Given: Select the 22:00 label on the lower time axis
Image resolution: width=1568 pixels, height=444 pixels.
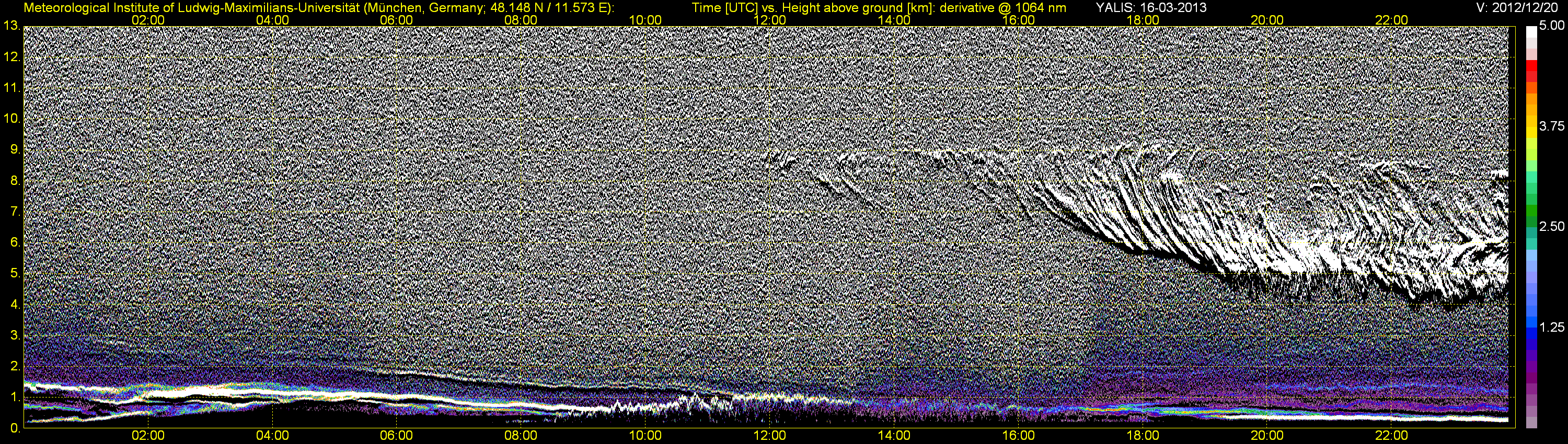Looking at the screenshot, I should click(x=1391, y=436).
